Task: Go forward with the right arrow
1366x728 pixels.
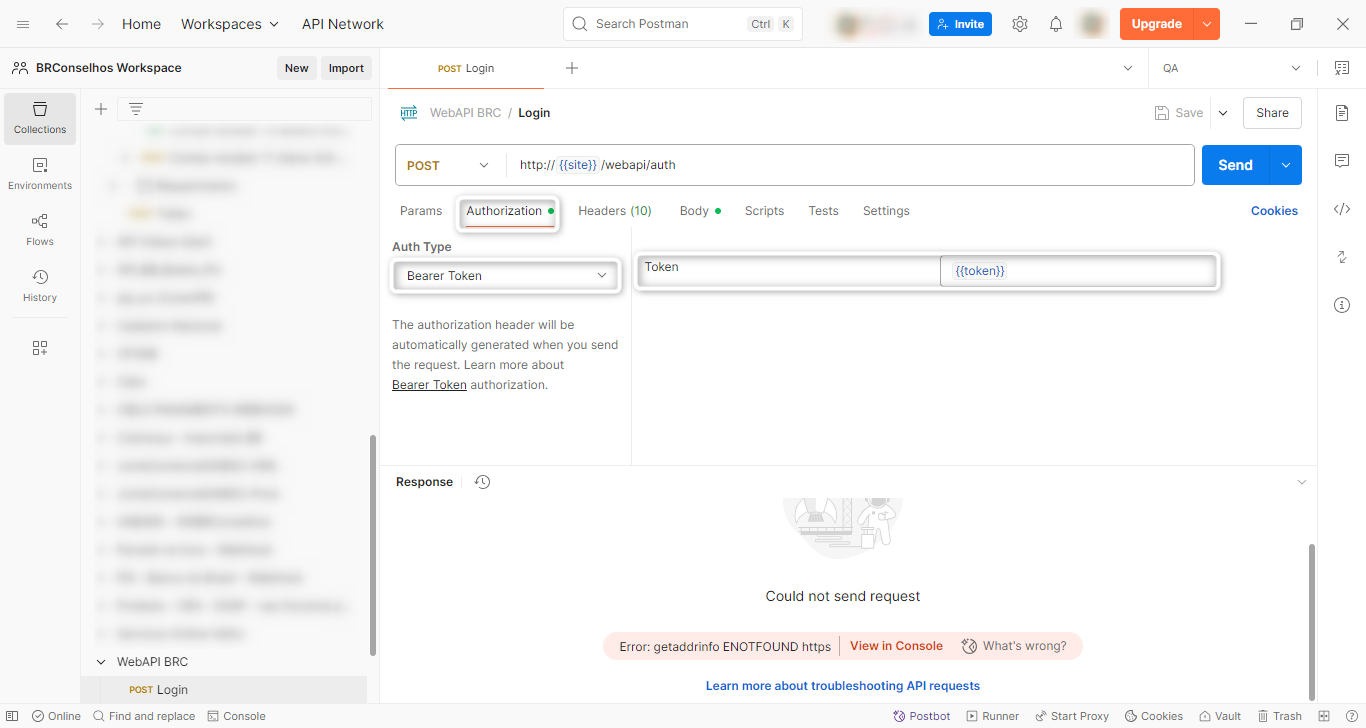Action: tap(98, 24)
